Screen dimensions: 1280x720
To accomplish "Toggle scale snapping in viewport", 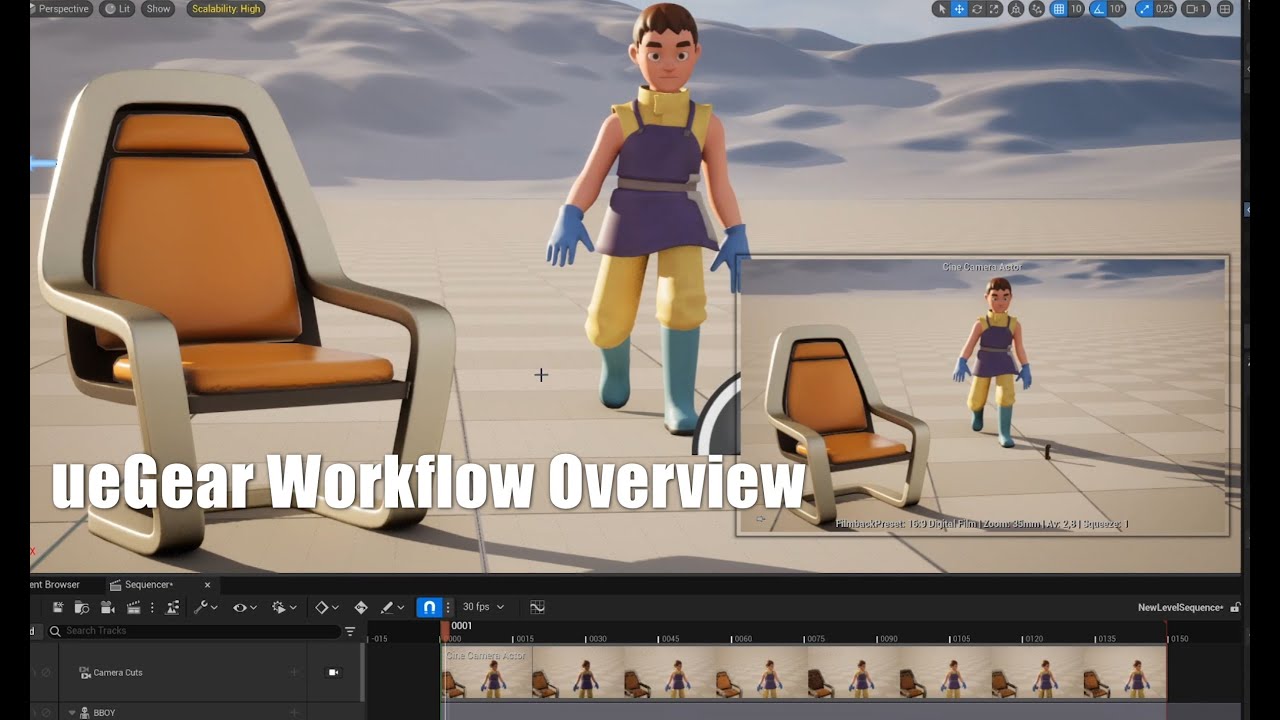I will (x=1144, y=9).
